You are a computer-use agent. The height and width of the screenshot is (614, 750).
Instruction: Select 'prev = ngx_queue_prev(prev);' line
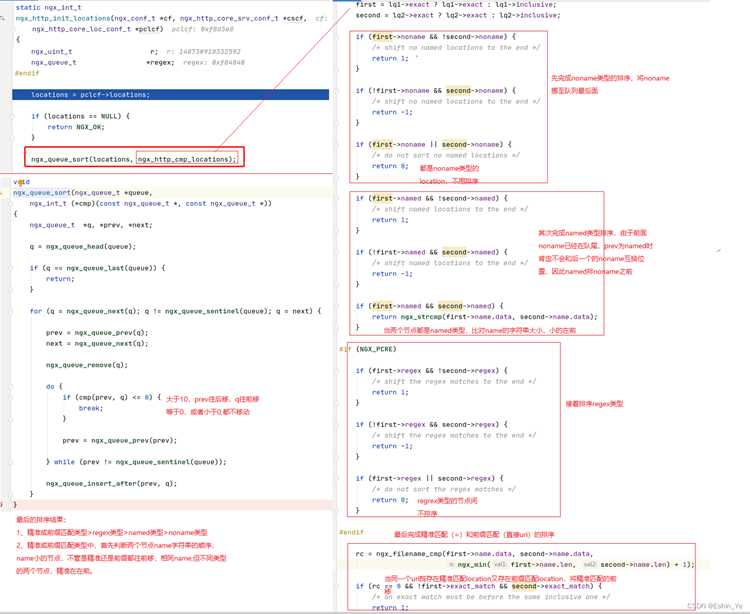(120, 440)
